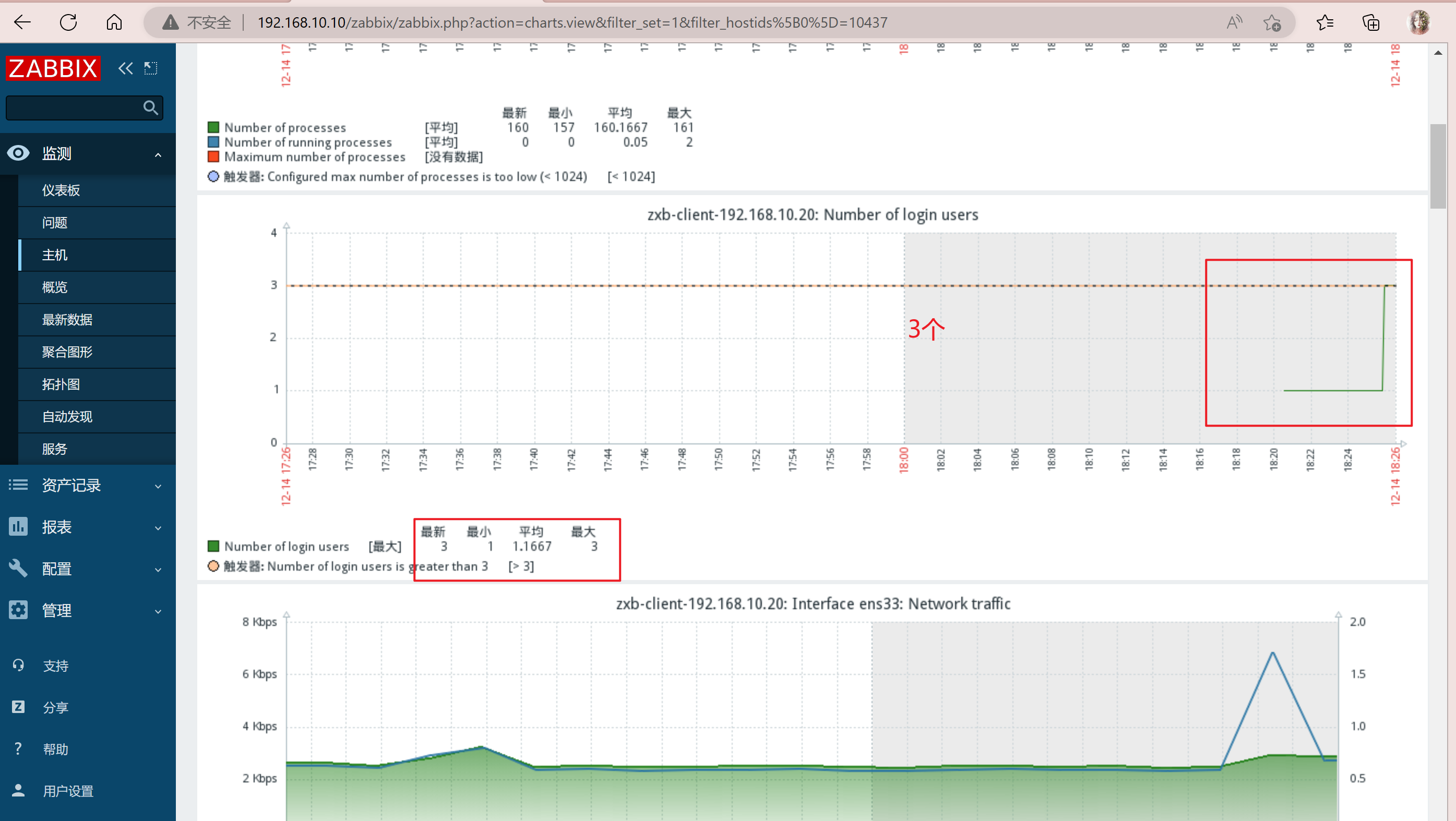Expand the 管理 section arrow
Screen dimensions: 1456x821
158,611
